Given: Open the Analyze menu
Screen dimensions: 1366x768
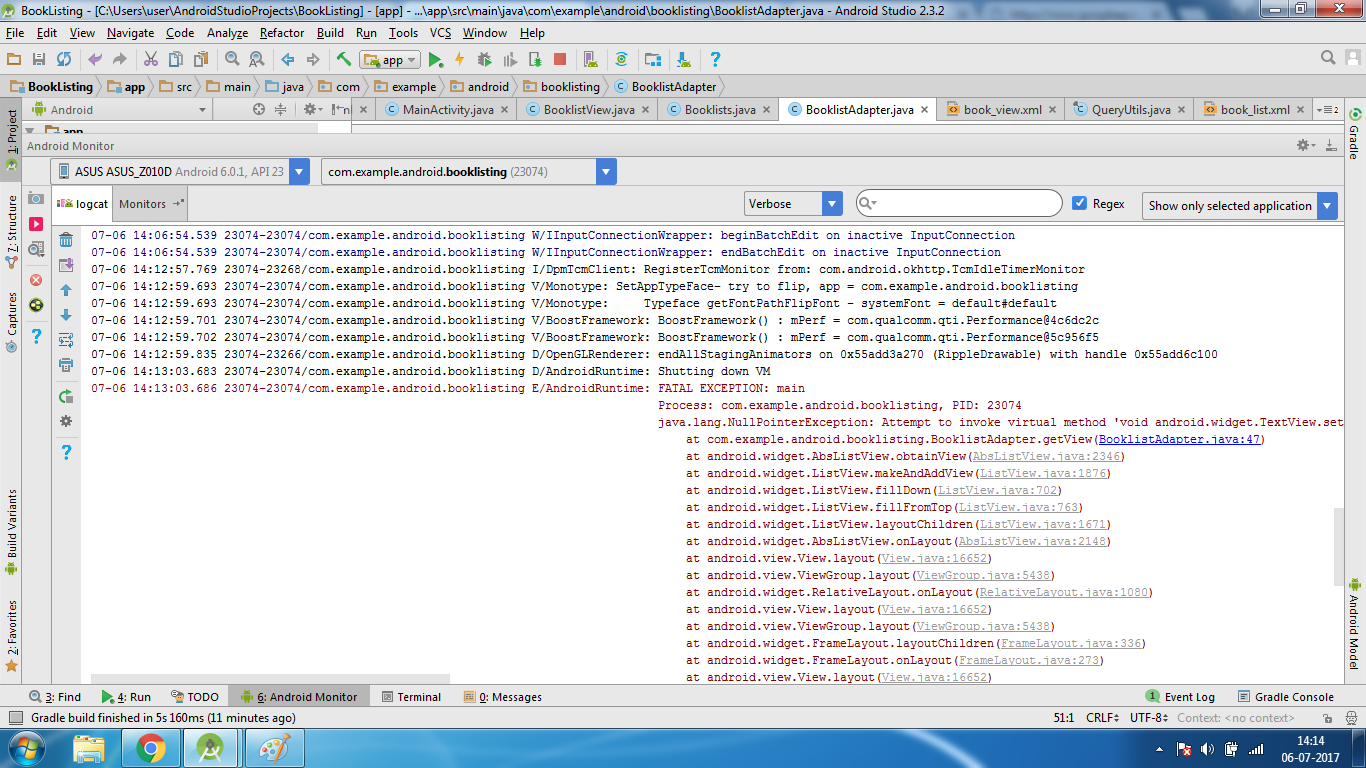Looking at the screenshot, I should point(227,33).
